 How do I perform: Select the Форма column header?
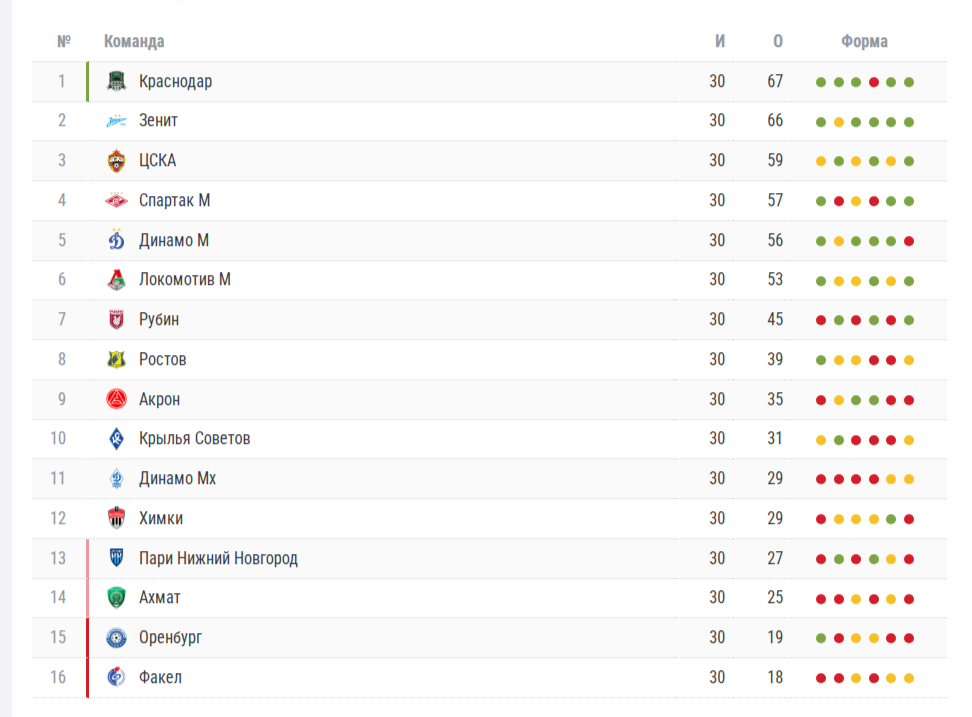point(864,42)
